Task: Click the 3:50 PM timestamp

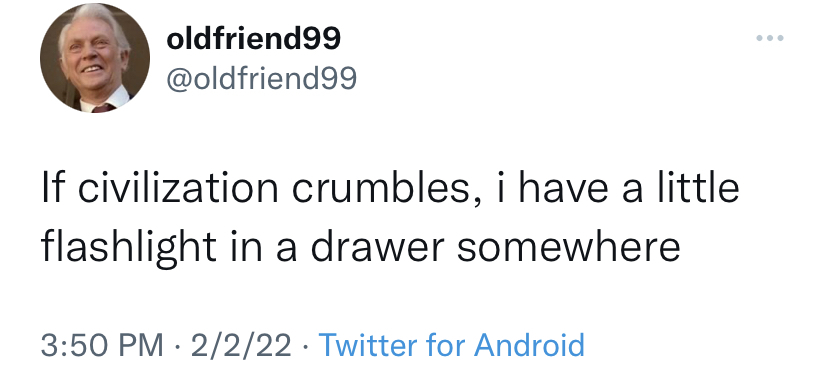Action: coord(102,345)
